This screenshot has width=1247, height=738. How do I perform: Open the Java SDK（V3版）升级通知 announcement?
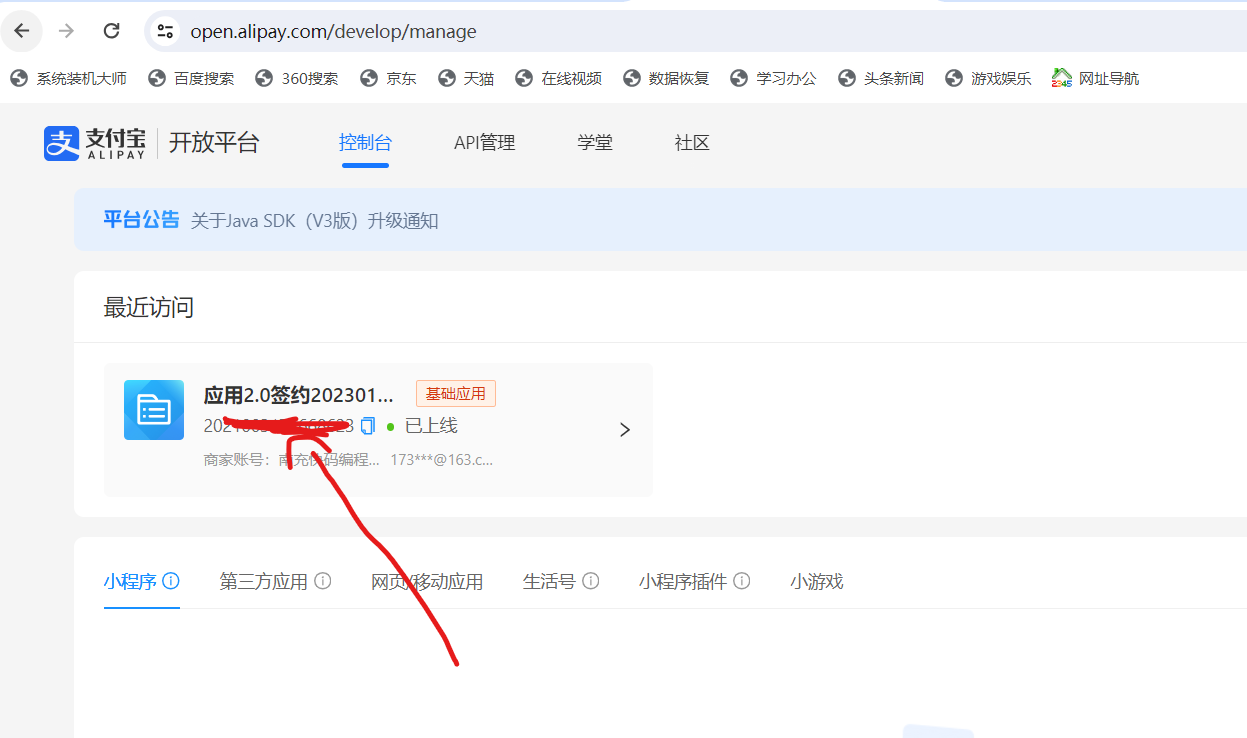(314, 221)
